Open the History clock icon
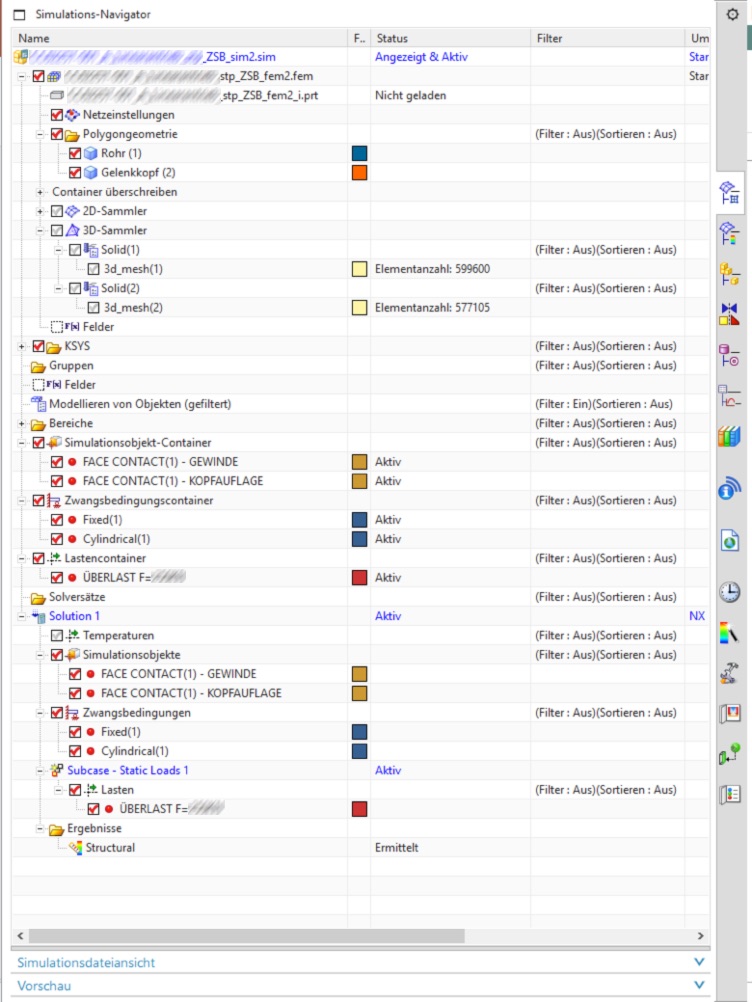 pyautogui.click(x=730, y=592)
